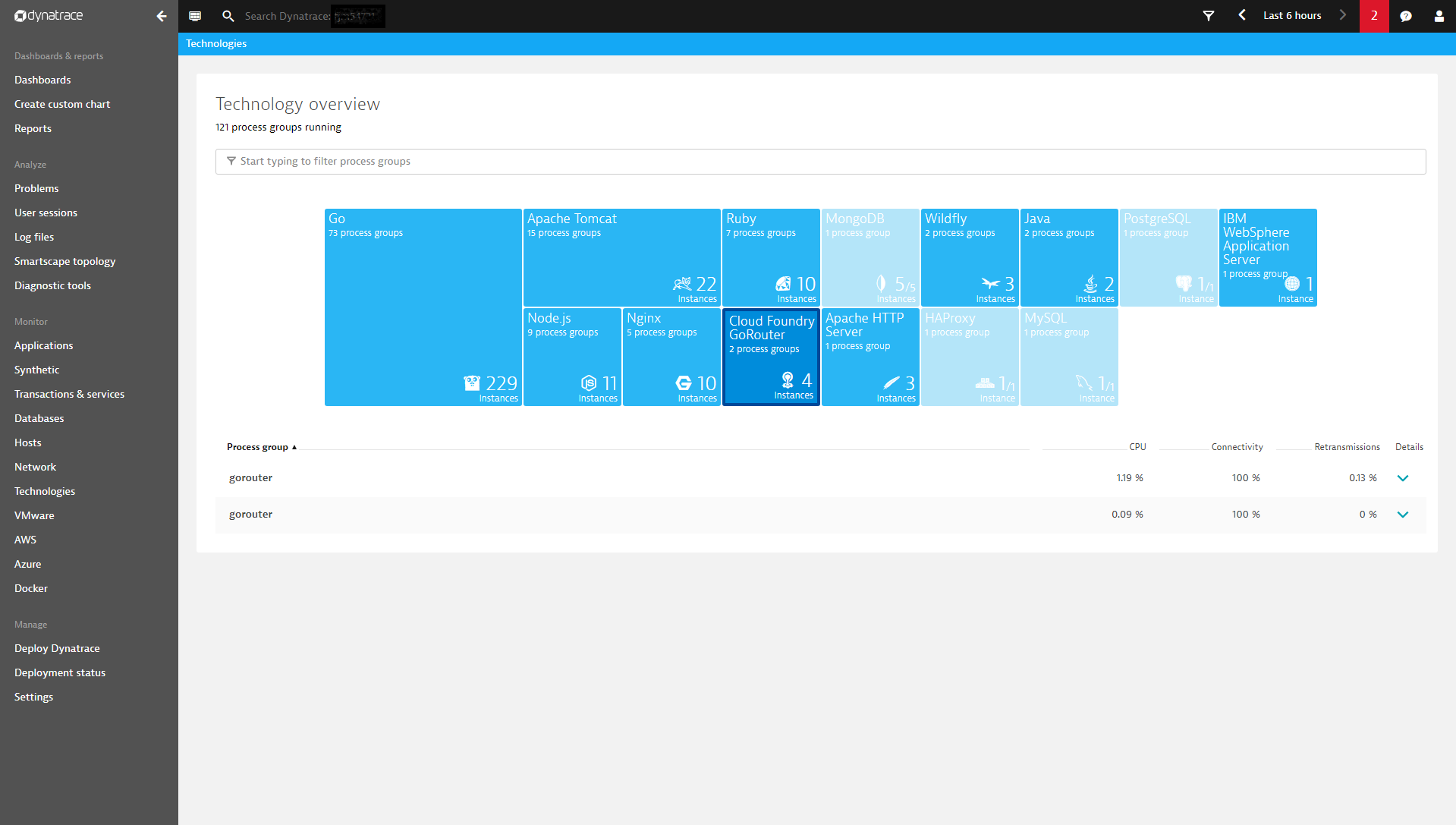1456x825 pixels.
Task: Sort by the Process group column header
Action: coord(262,447)
